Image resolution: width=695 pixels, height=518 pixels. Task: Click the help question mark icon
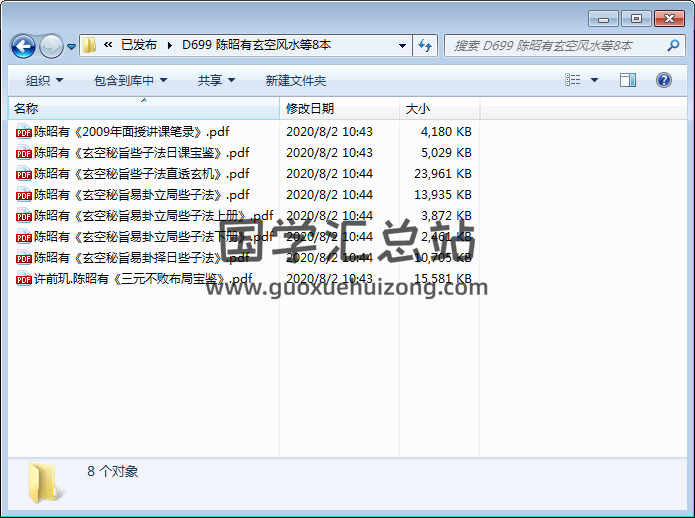coord(664,80)
